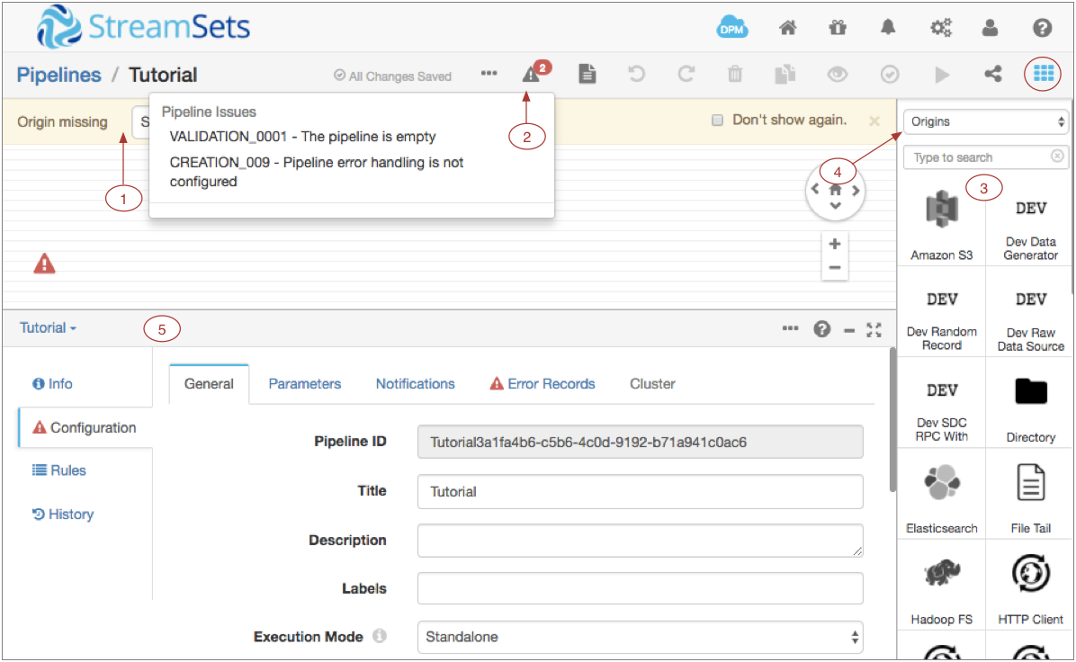Open the Origins stage type dropdown

pyautogui.click(x=985, y=122)
